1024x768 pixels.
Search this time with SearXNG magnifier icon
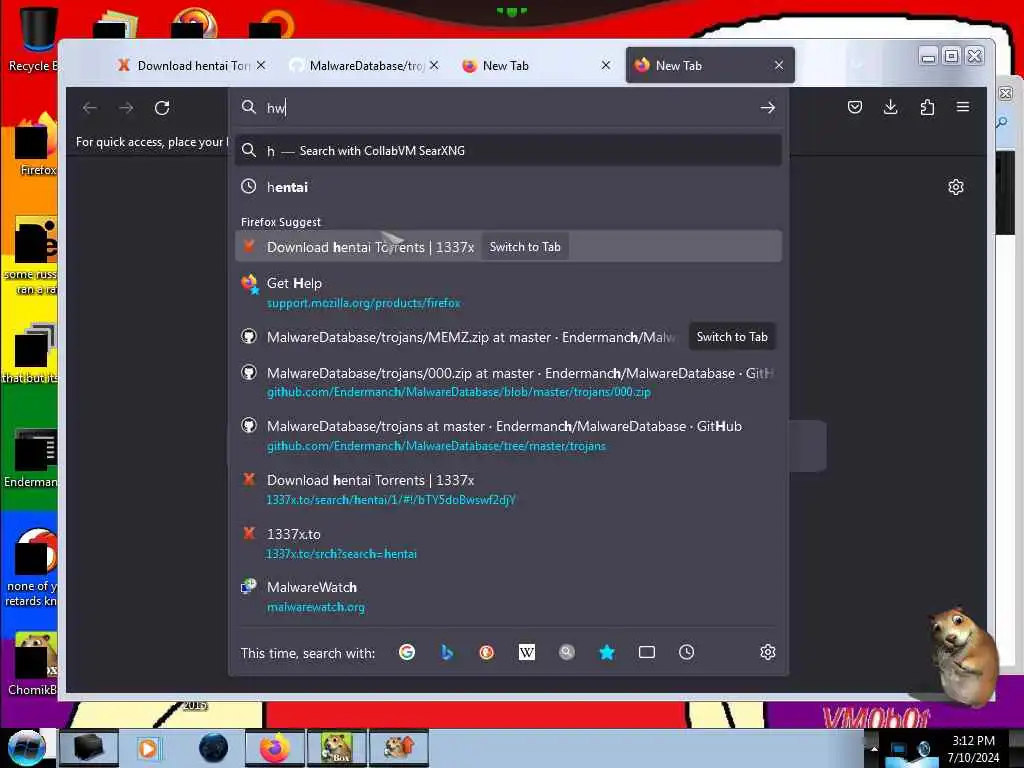(567, 652)
